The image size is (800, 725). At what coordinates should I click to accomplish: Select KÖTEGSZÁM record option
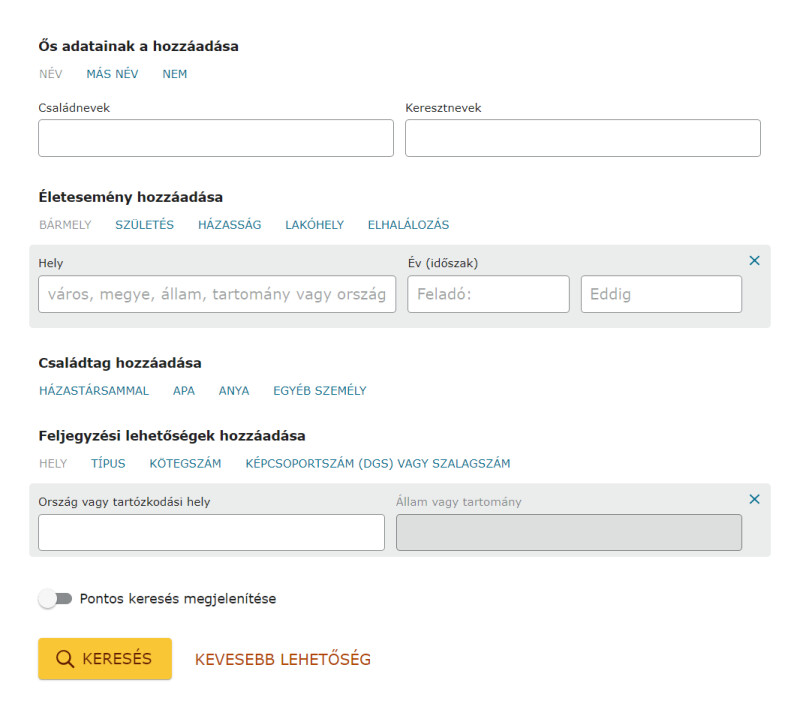tap(185, 464)
